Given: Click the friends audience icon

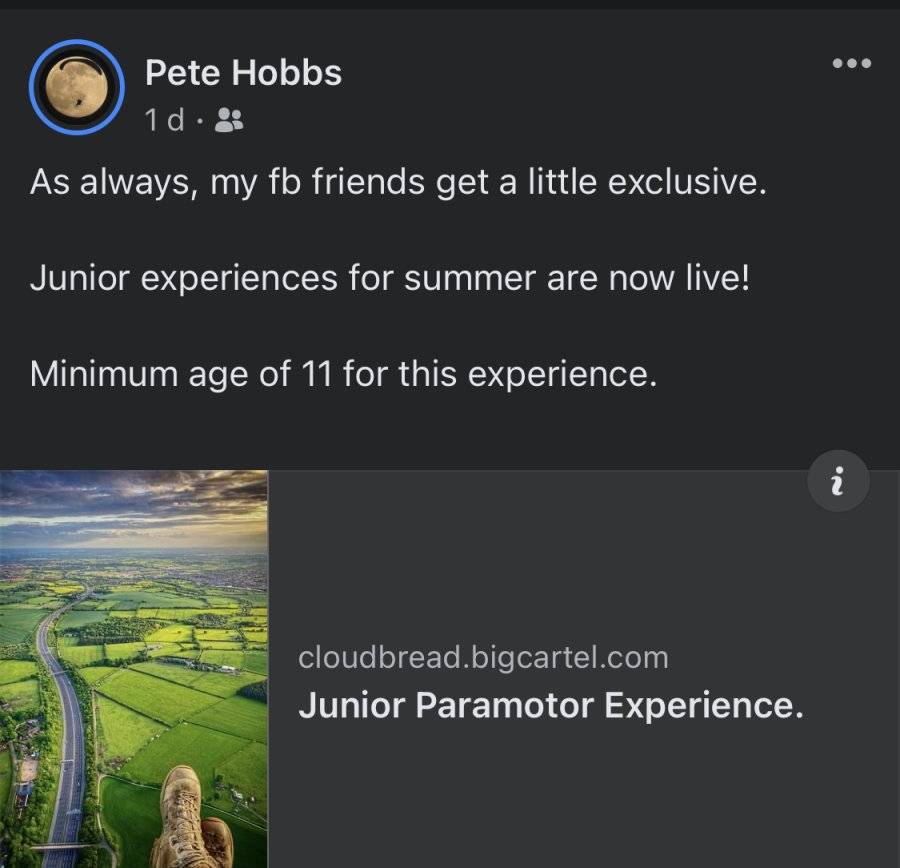Looking at the screenshot, I should tap(228, 120).
